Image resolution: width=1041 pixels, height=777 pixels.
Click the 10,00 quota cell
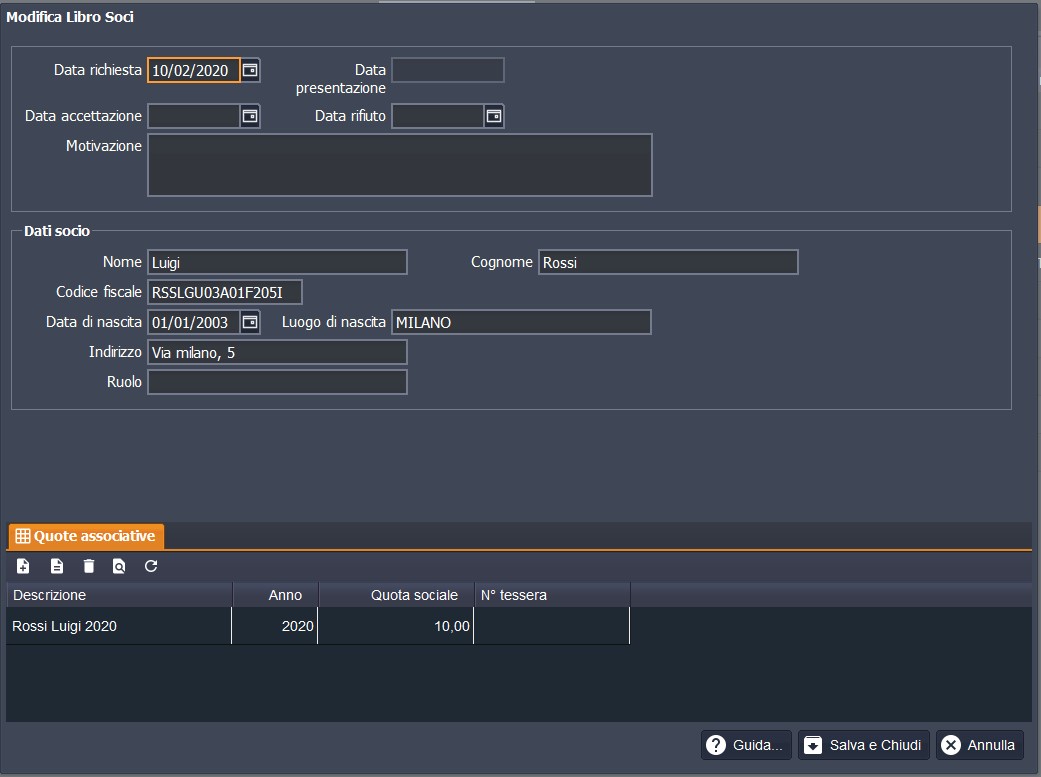pyautogui.click(x=396, y=626)
